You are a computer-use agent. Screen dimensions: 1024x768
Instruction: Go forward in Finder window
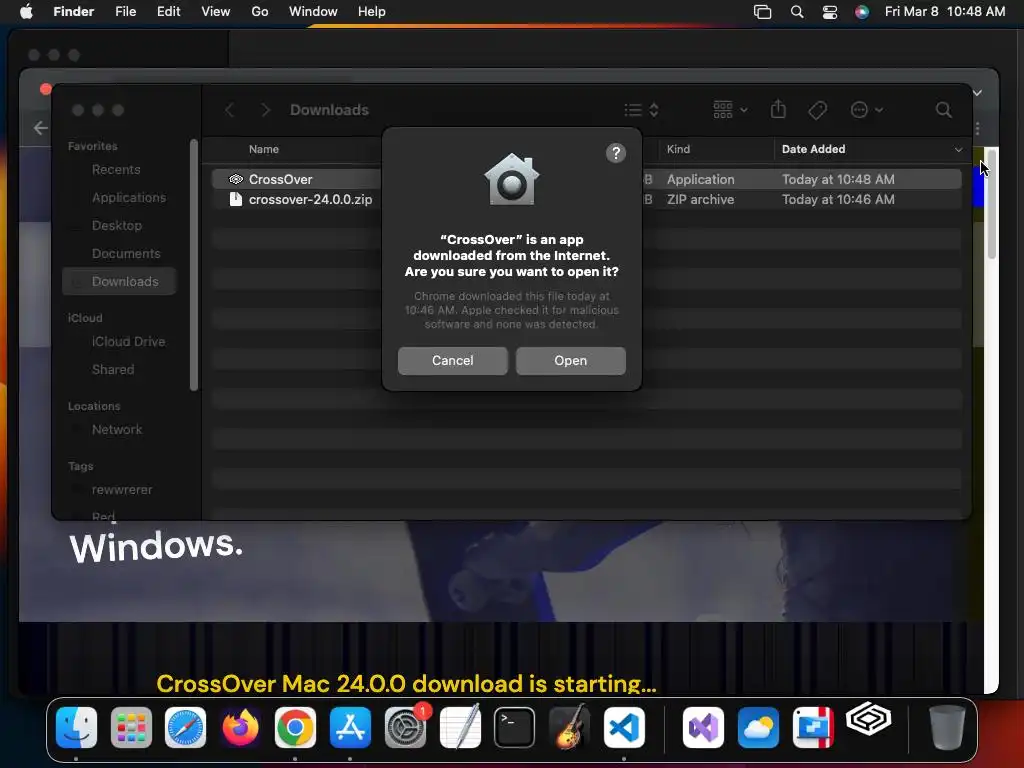coord(265,110)
